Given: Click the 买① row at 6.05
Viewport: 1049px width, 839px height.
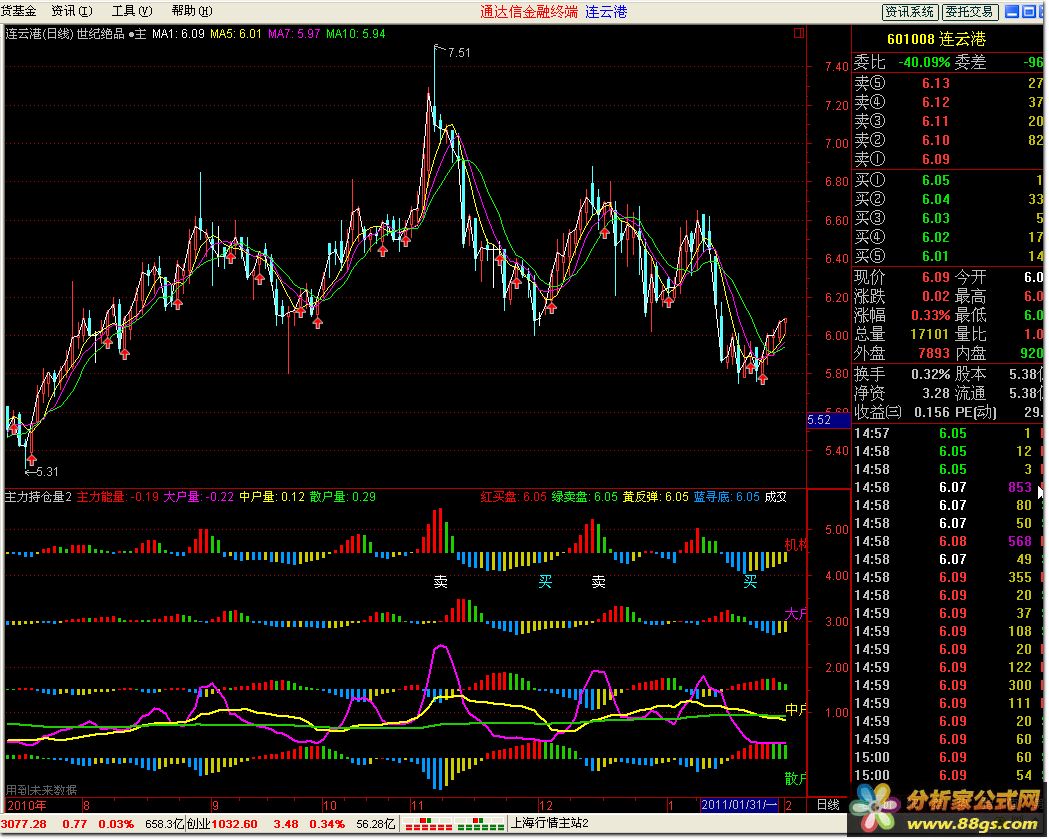Looking at the screenshot, I should pyautogui.click(x=949, y=181).
